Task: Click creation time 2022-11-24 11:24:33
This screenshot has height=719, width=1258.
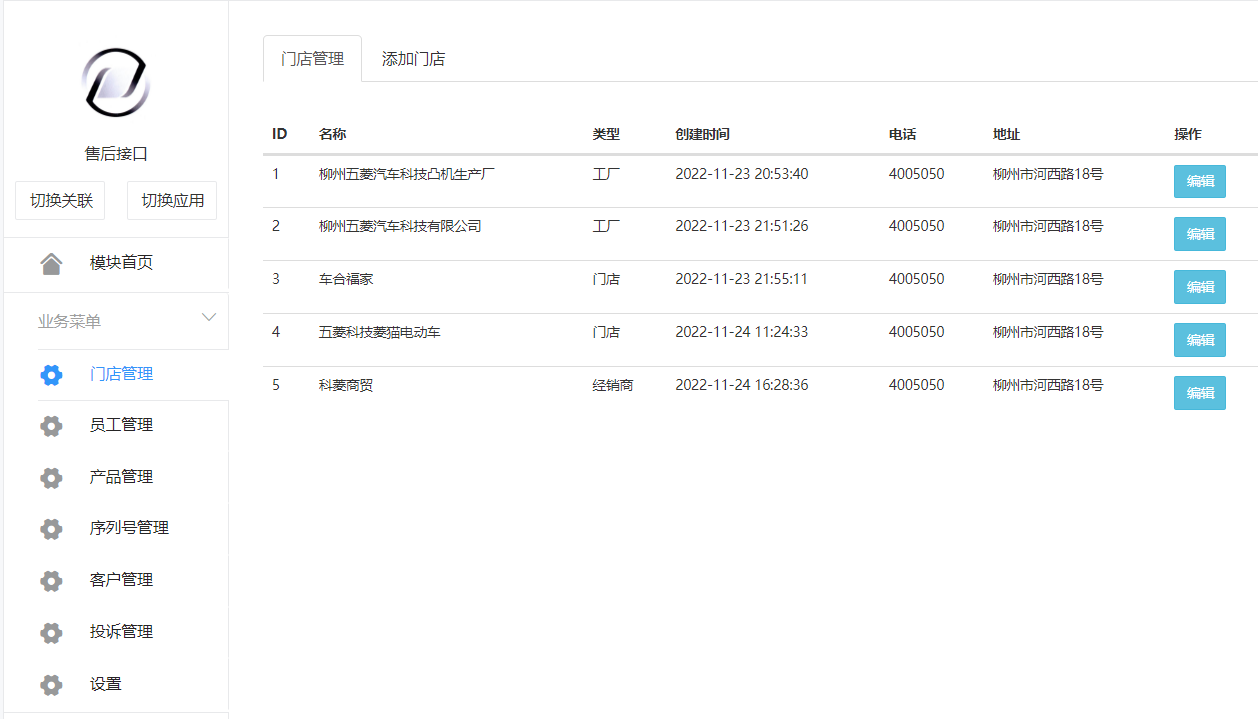Action: (741, 332)
